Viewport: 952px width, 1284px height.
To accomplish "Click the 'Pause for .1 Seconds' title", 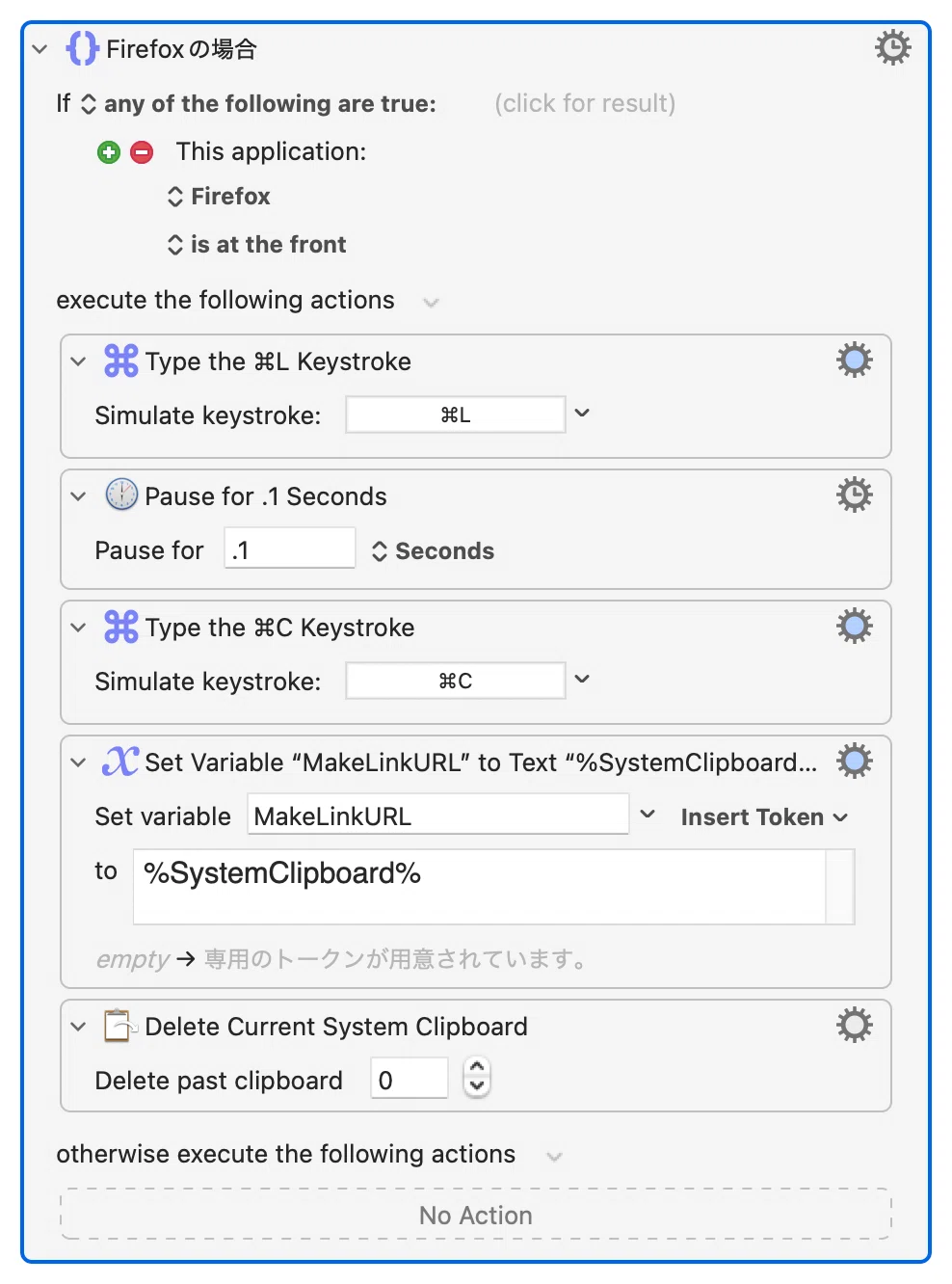I will click(266, 496).
